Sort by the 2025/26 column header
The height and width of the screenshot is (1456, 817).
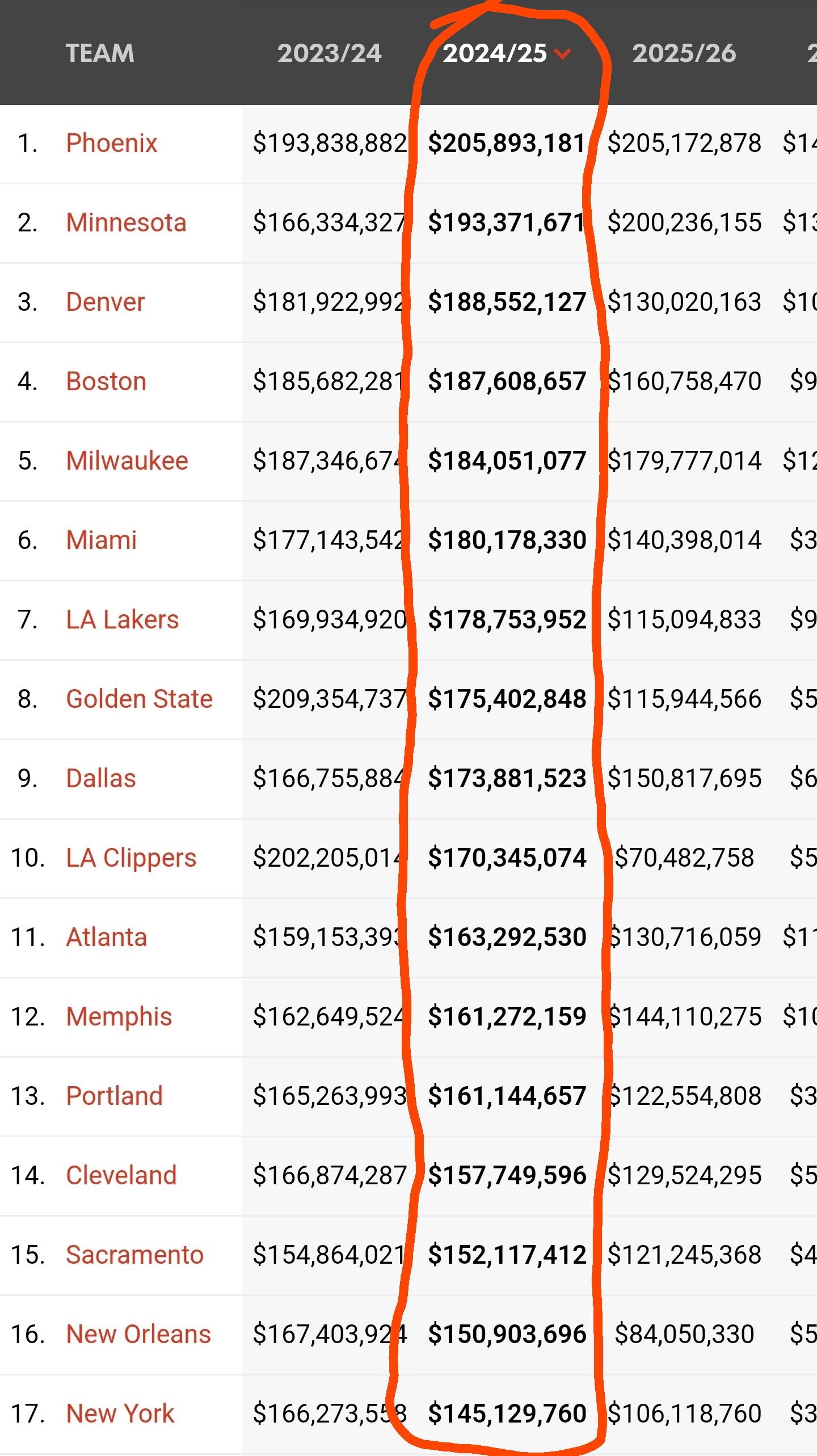(684, 53)
